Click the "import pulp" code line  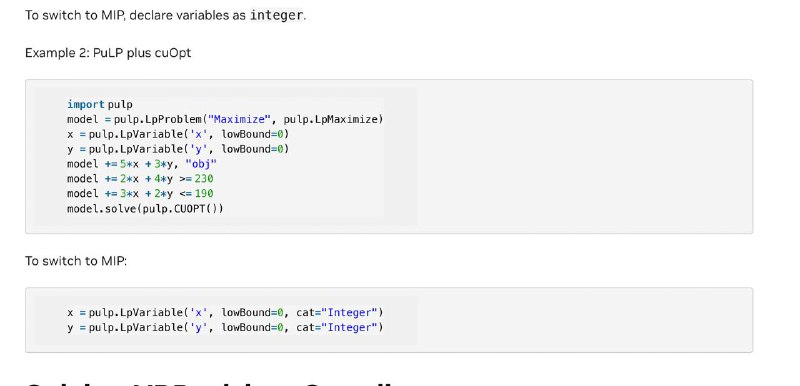click(x=100, y=105)
